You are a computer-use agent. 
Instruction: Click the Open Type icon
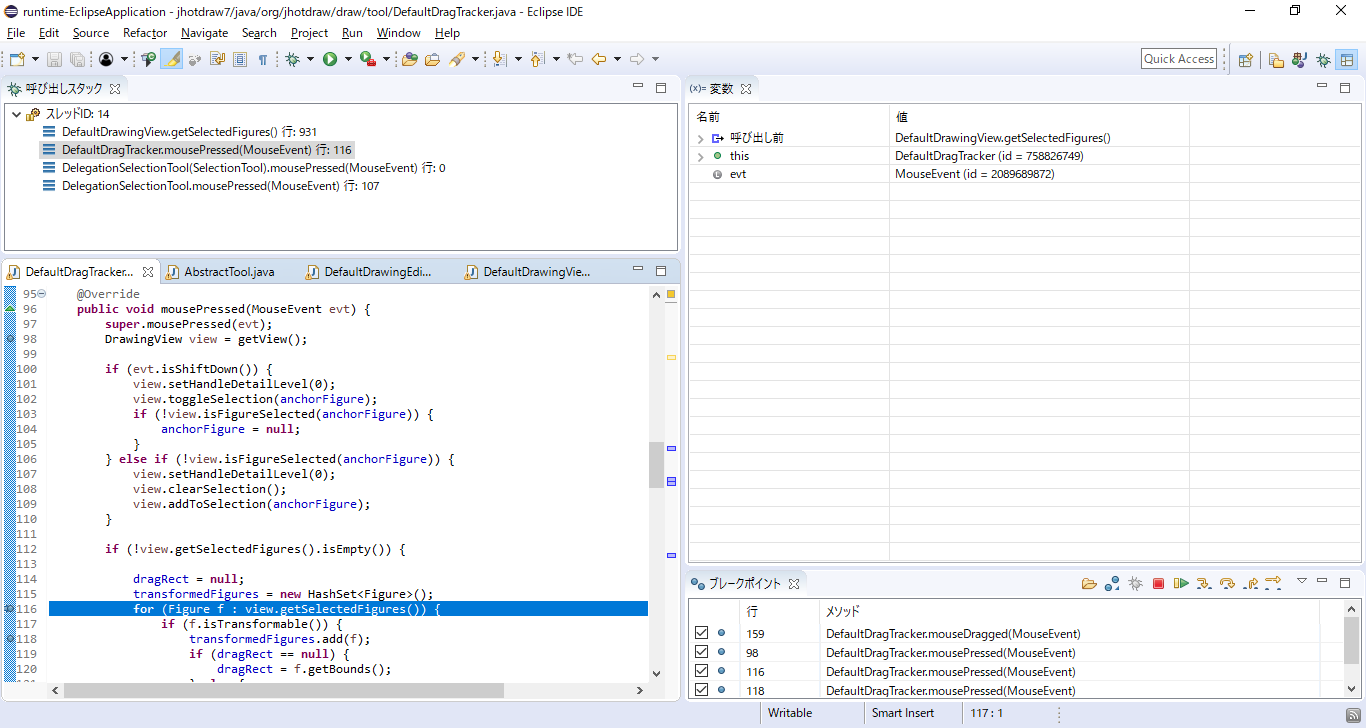tap(410, 59)
